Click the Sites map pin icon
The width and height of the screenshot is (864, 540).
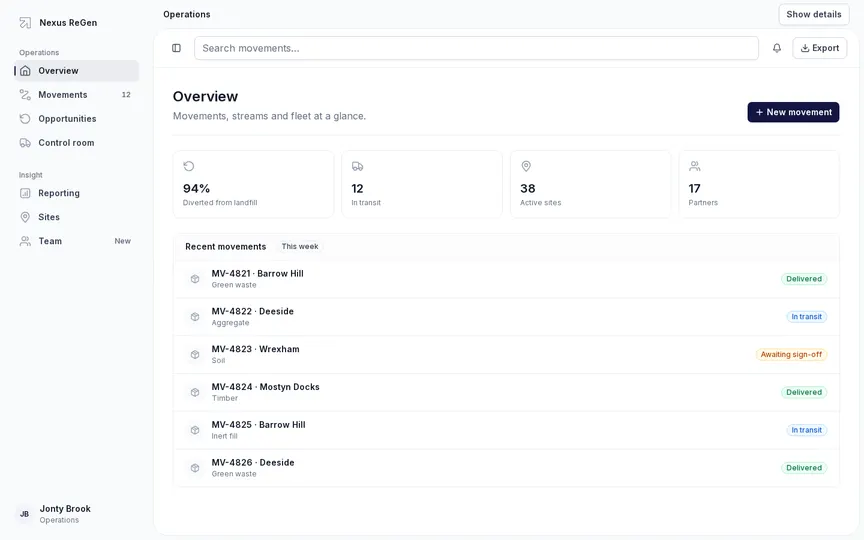pos(25,217)
